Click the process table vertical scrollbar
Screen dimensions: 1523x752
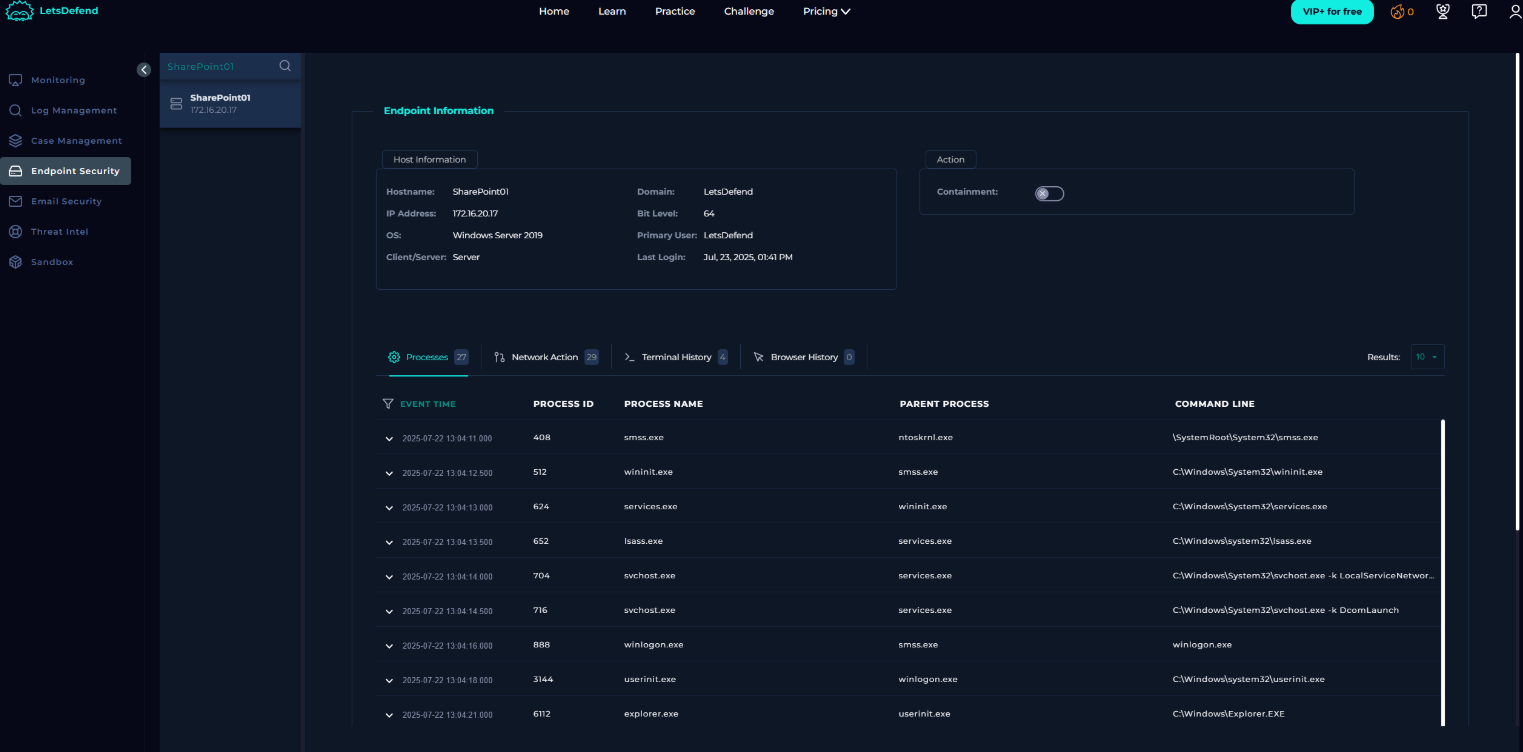pos(1442,572)
